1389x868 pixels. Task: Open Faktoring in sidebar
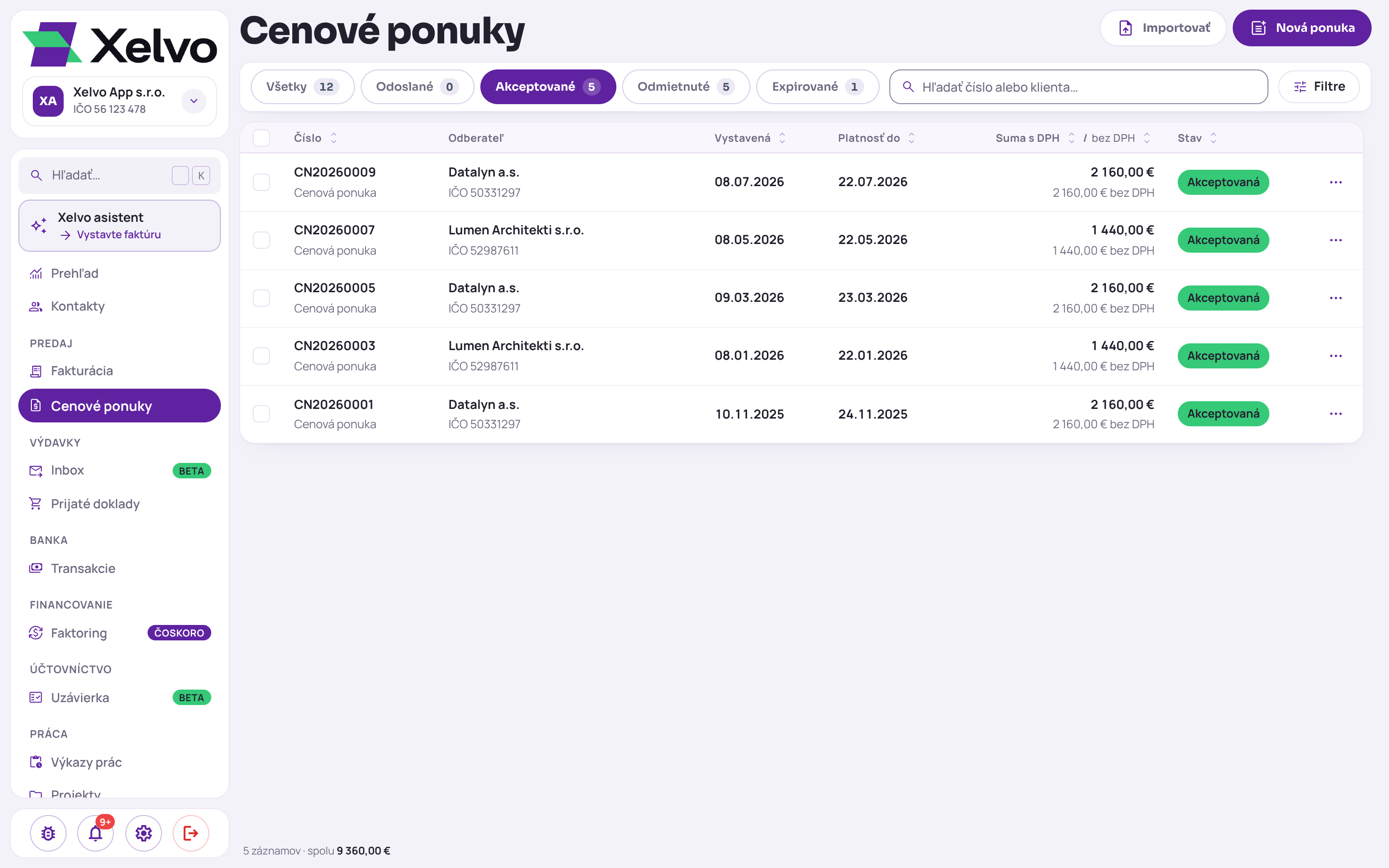pos(120,633)
